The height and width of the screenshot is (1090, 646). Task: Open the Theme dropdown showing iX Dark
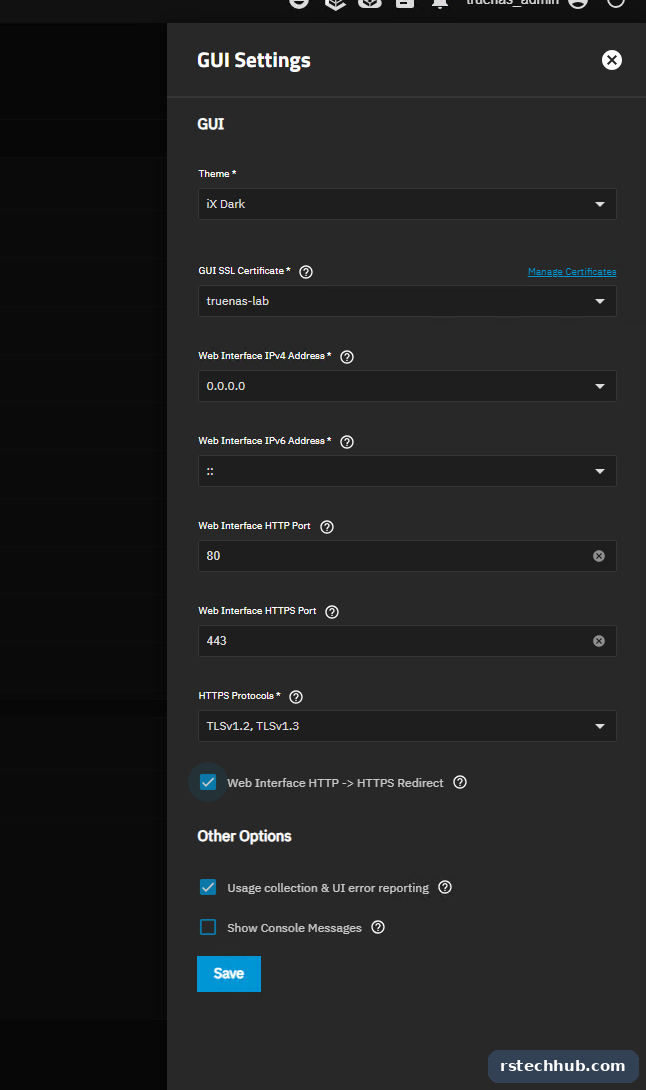[x=407, y=204]
